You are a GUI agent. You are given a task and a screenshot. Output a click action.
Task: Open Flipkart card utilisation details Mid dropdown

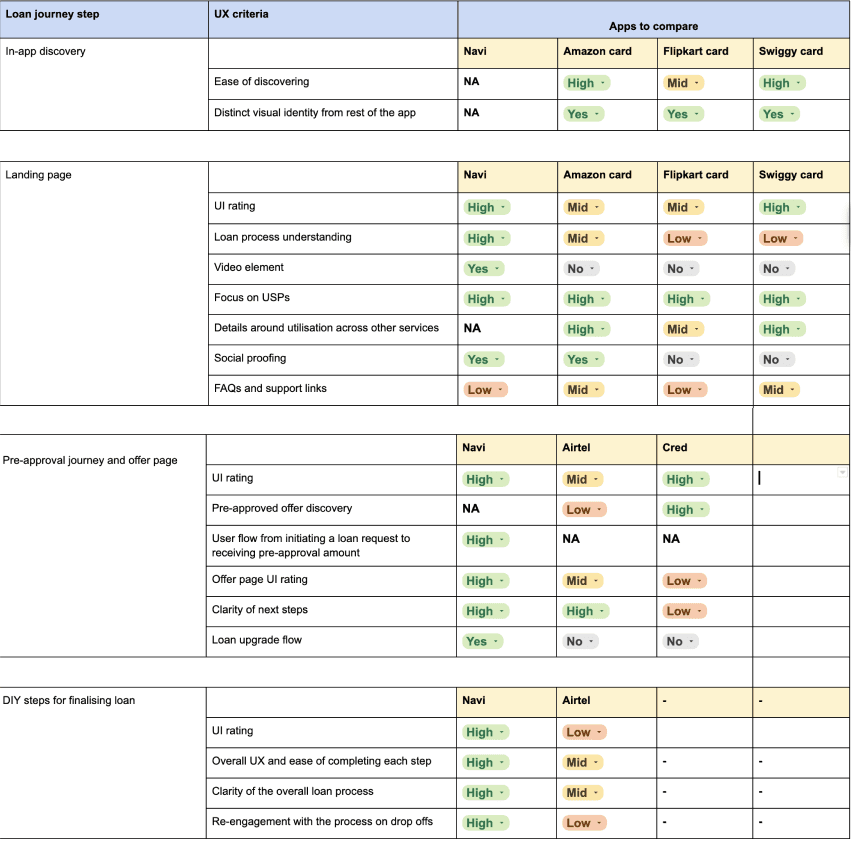(683, 330)
